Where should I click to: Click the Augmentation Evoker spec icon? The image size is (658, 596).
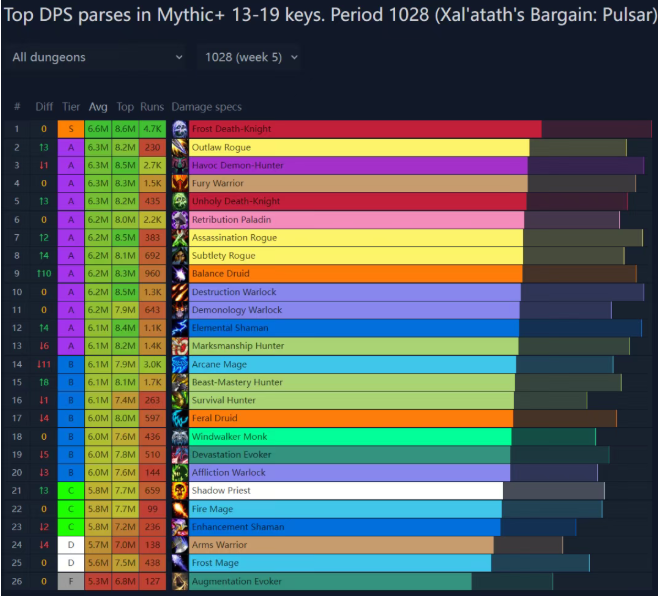[179, 581]
